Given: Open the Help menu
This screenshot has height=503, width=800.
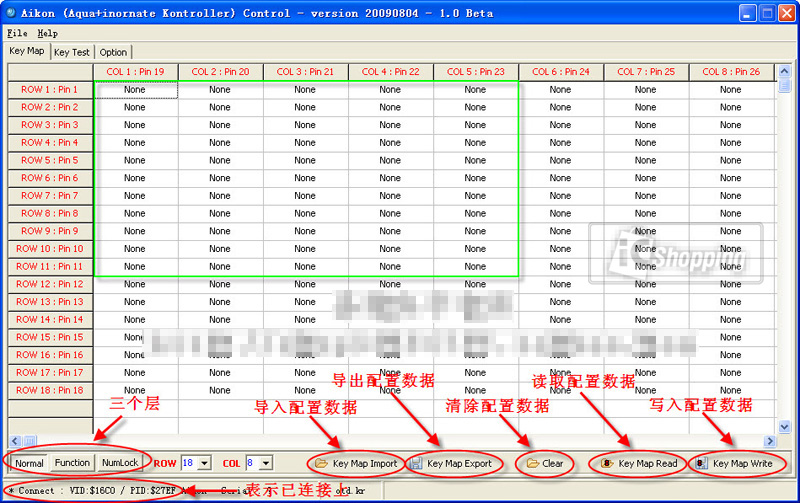Looking at the screenshot, I should tap(47, 33).
